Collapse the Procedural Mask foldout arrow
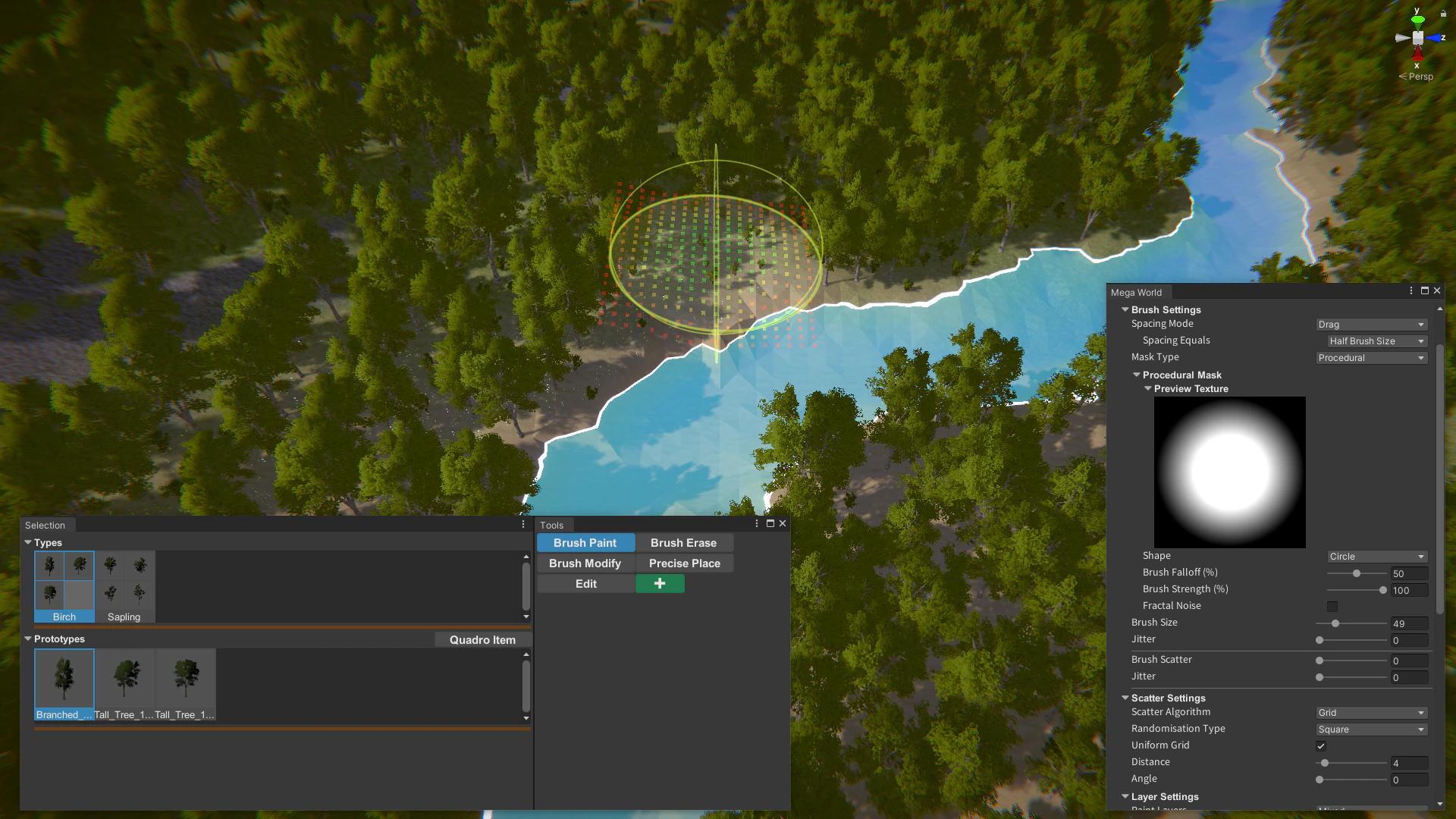1456x819 pixels. (1137, 375)
